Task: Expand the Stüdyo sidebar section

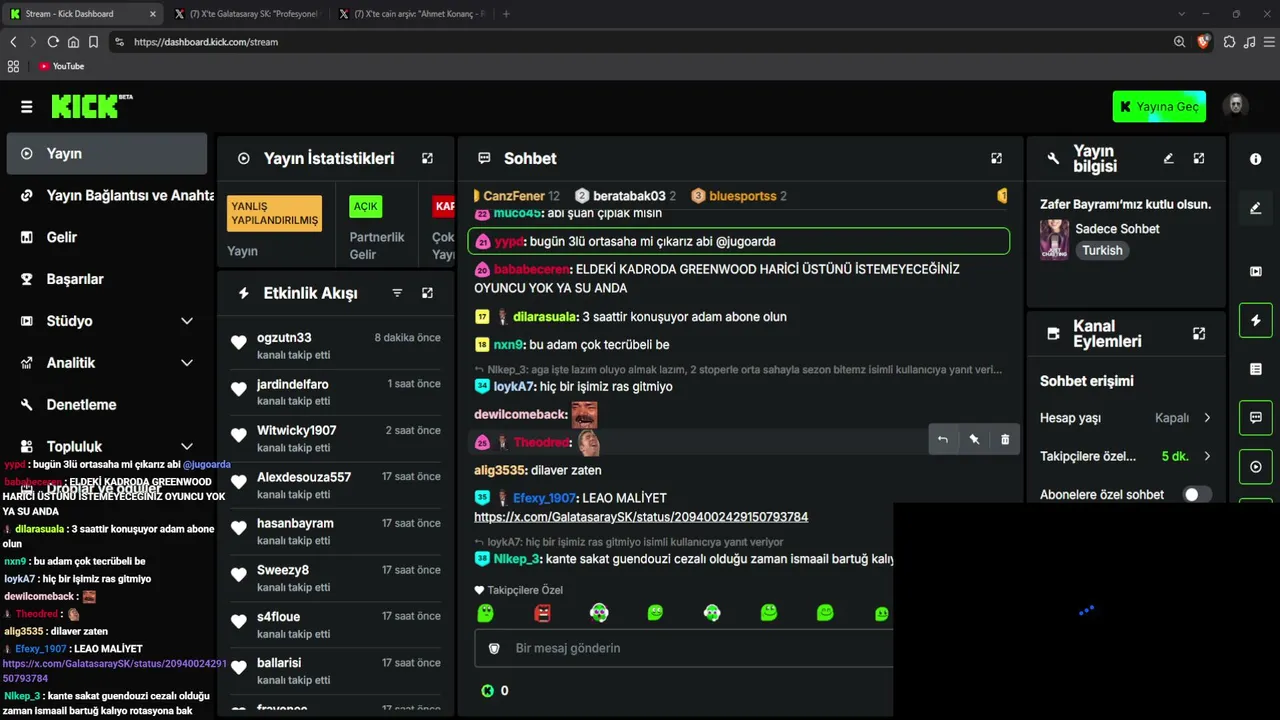Action: 186,321
